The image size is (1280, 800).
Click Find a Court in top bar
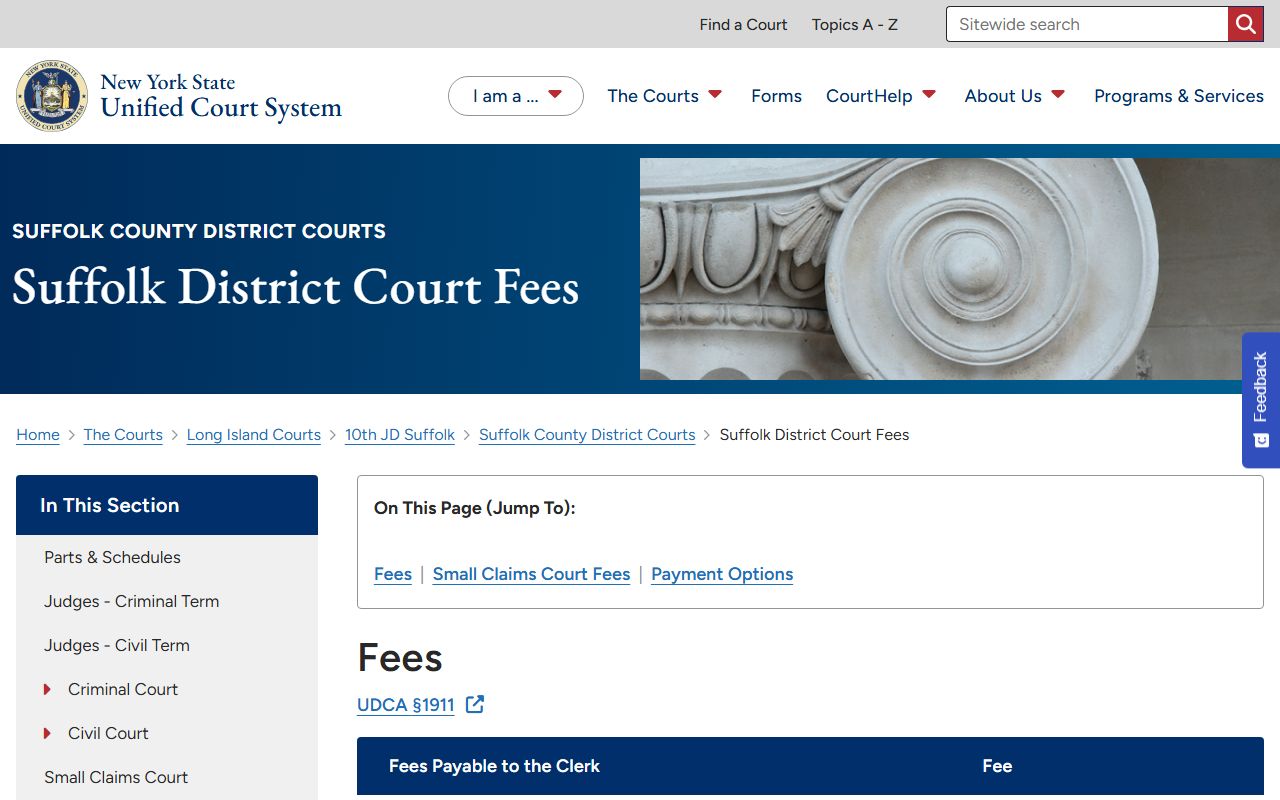point(743,24)
